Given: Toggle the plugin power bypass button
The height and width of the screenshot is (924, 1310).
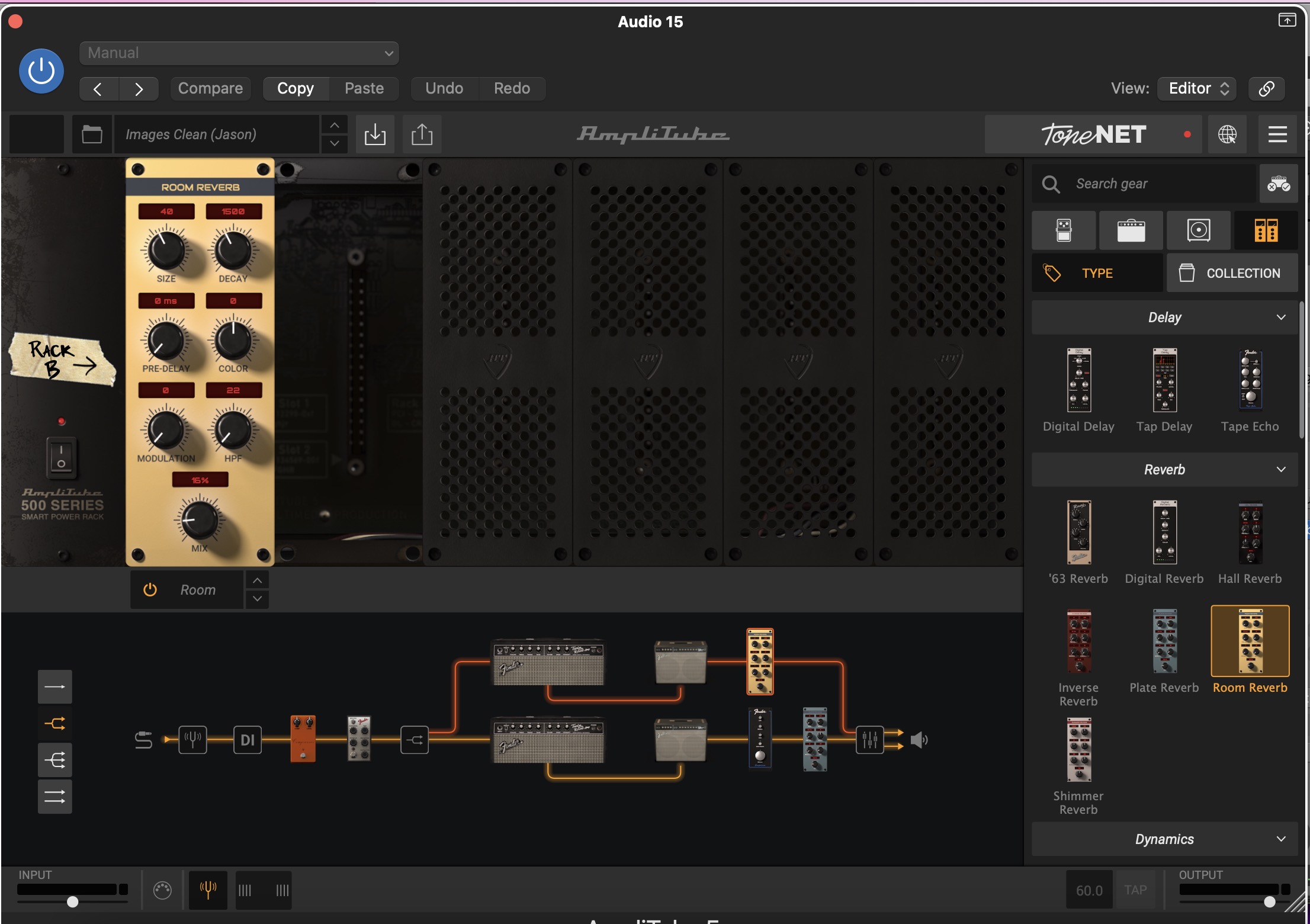Looking at the screenshot, I should coord(41,71).
